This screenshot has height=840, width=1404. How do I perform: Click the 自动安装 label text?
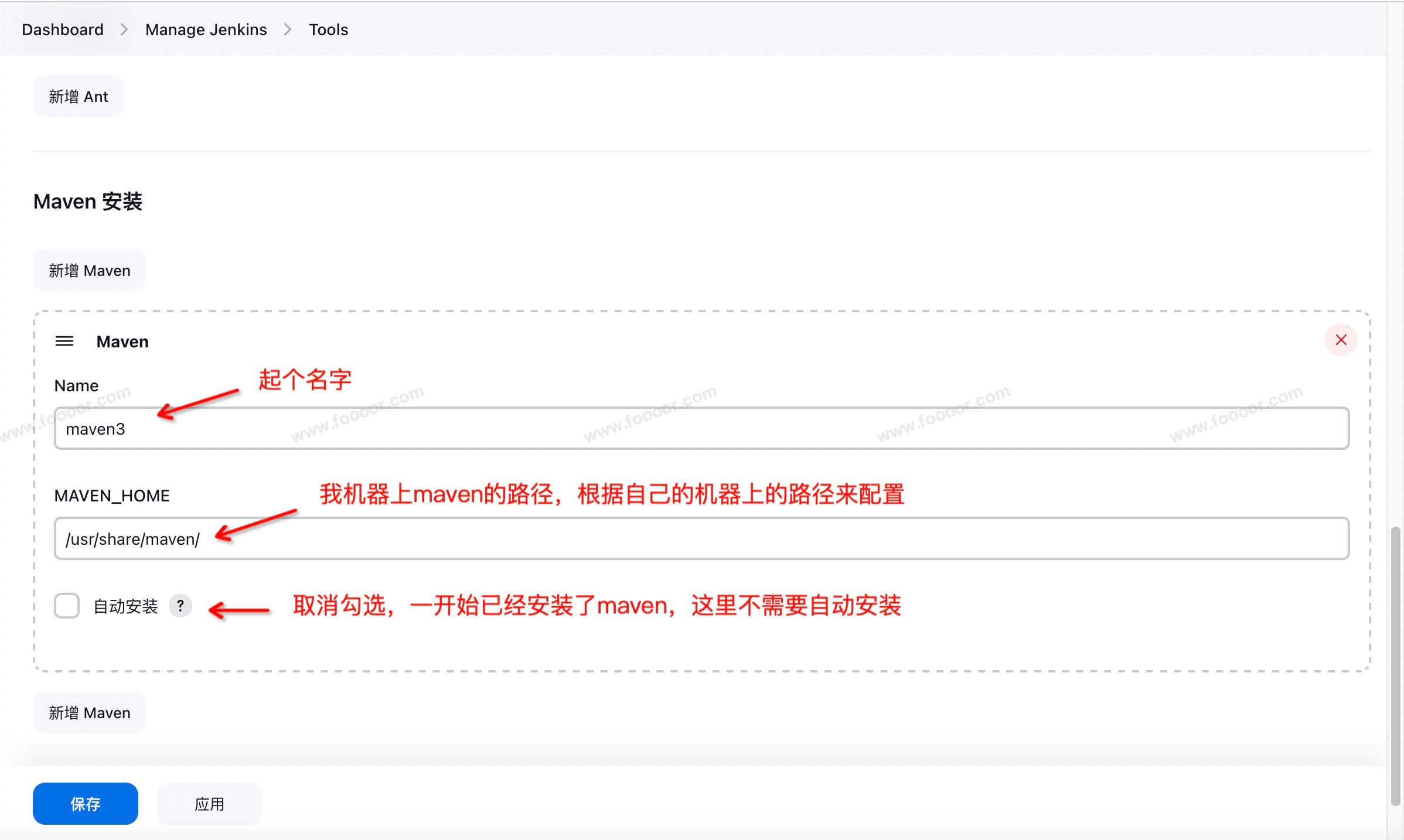126,606
